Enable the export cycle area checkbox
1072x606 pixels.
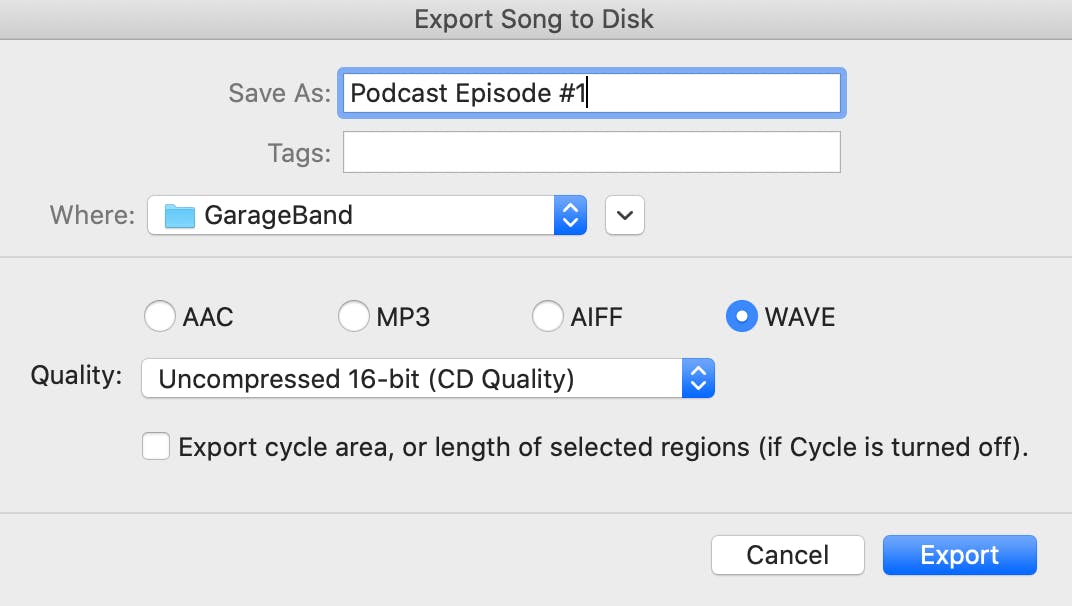[x=156, y=446]
